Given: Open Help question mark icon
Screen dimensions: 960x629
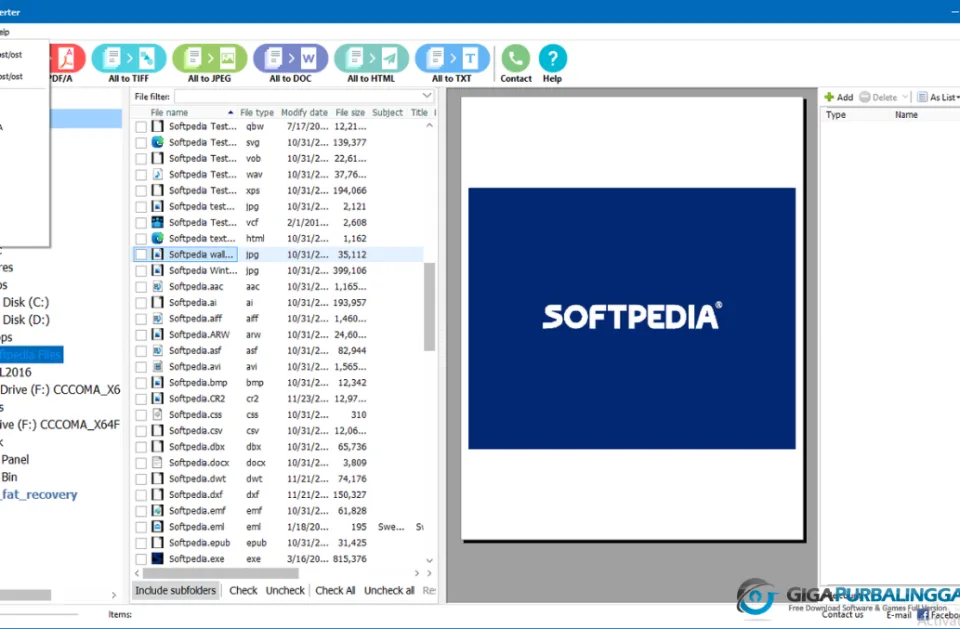Looking at the screenshot, I should (552, 59).
